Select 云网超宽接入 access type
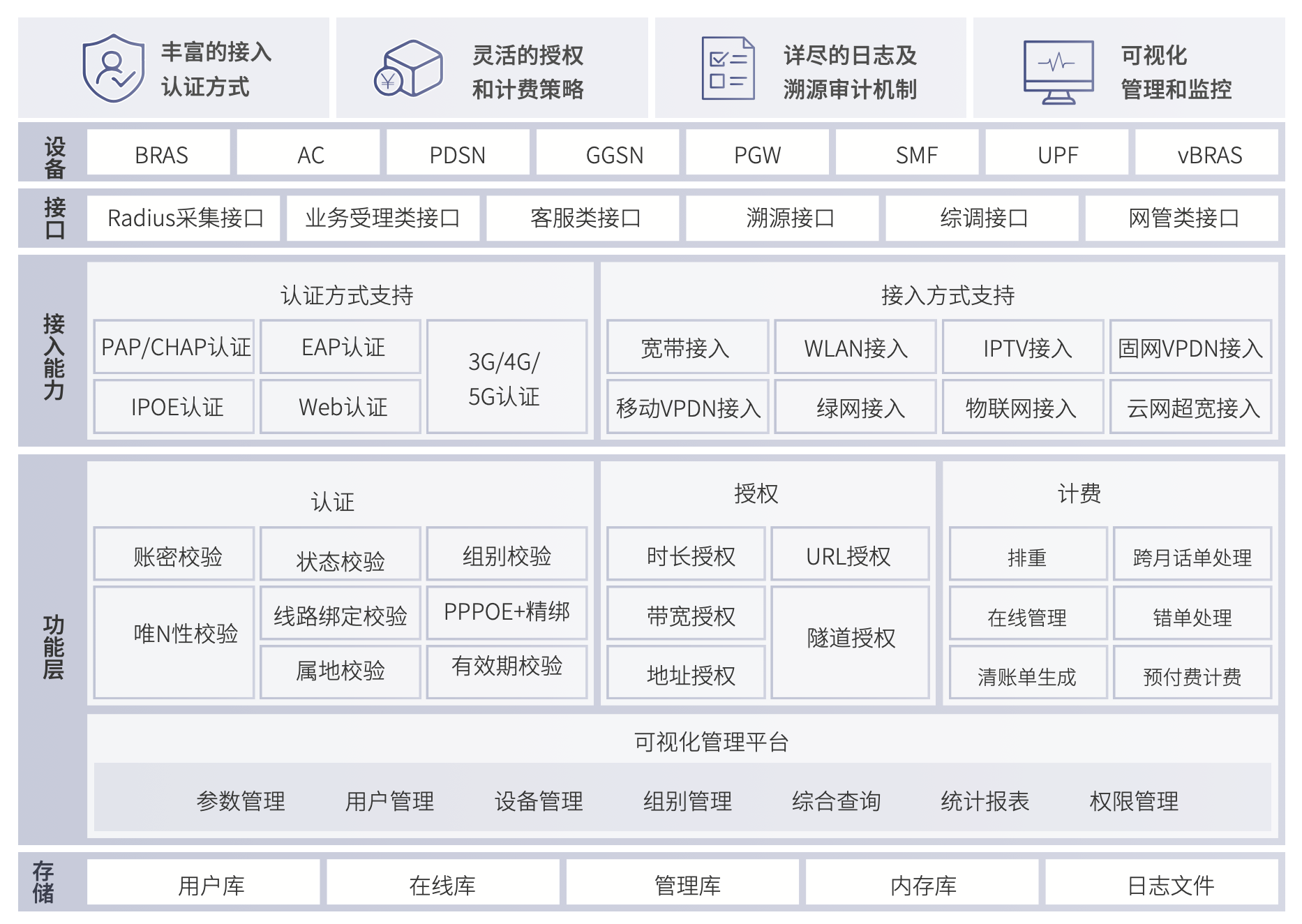Viewport: 1302px width, 924px height. tap(1190, 408)
